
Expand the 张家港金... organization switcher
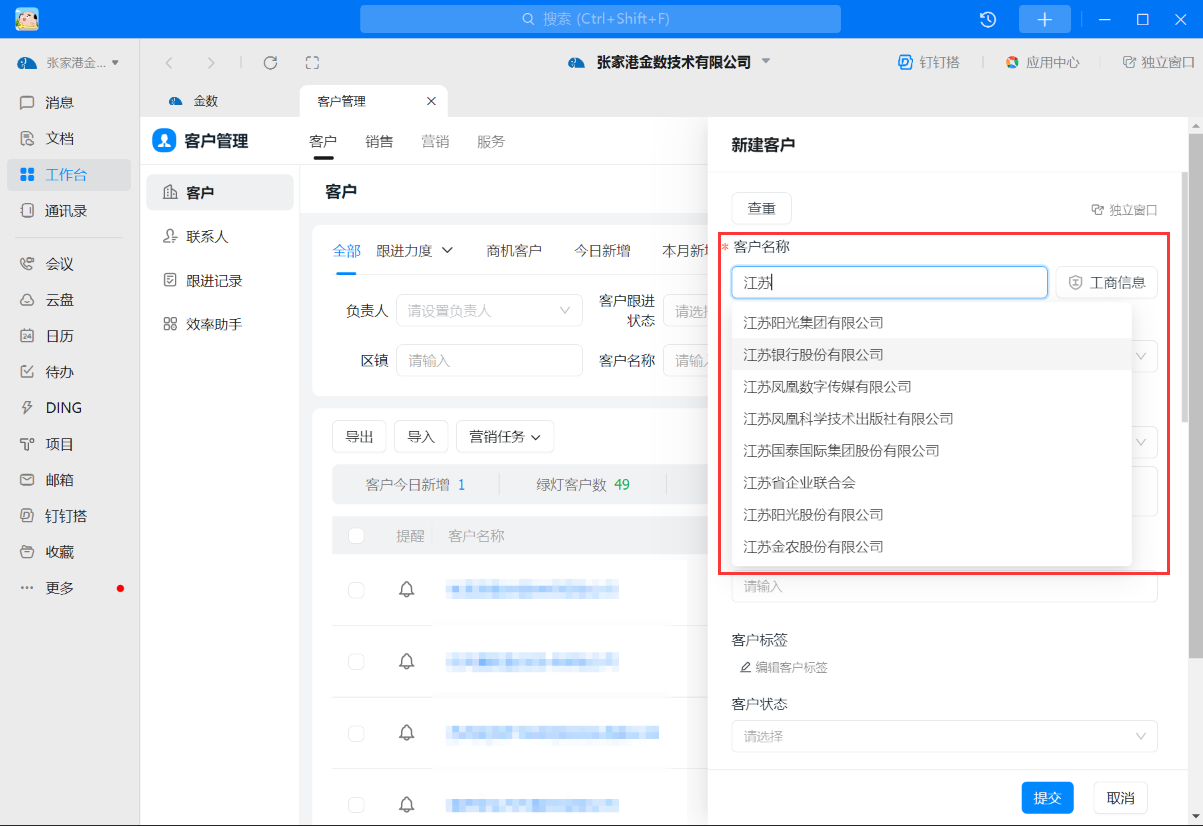[x=68, y=63]
